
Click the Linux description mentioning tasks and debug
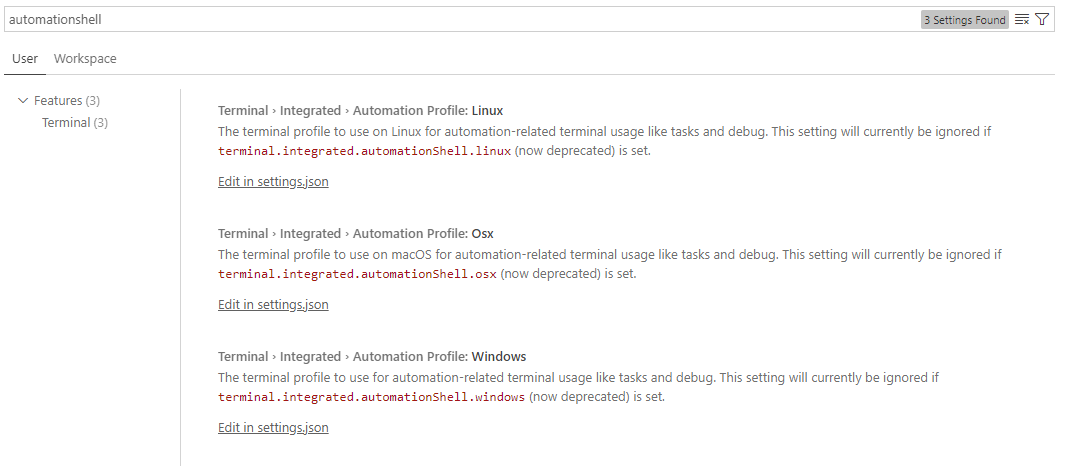pyautogui.click(x=604, y=141)
